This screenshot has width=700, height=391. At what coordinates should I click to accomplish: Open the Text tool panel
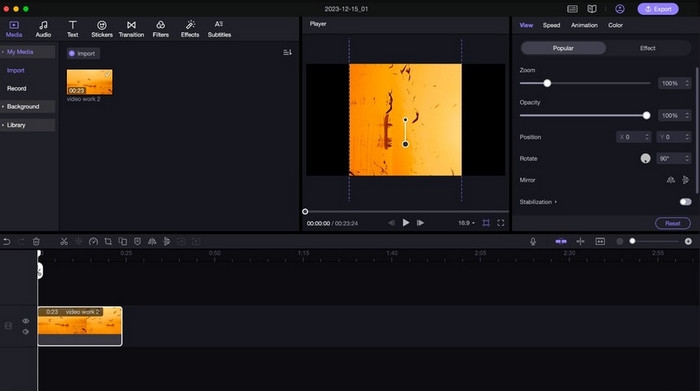point(72,29)
